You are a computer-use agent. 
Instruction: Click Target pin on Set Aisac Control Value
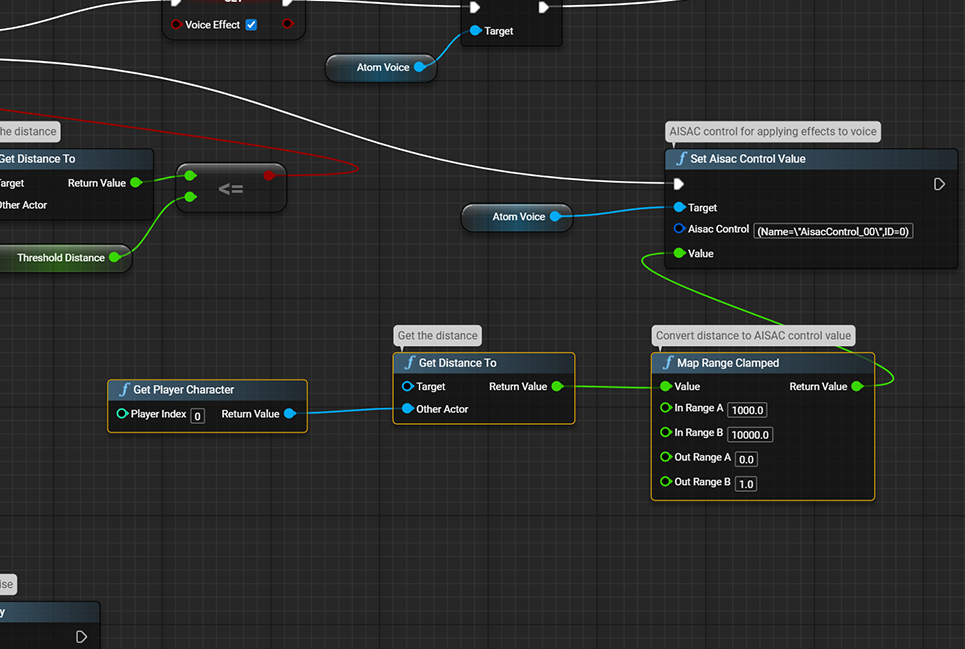point(679,207)
